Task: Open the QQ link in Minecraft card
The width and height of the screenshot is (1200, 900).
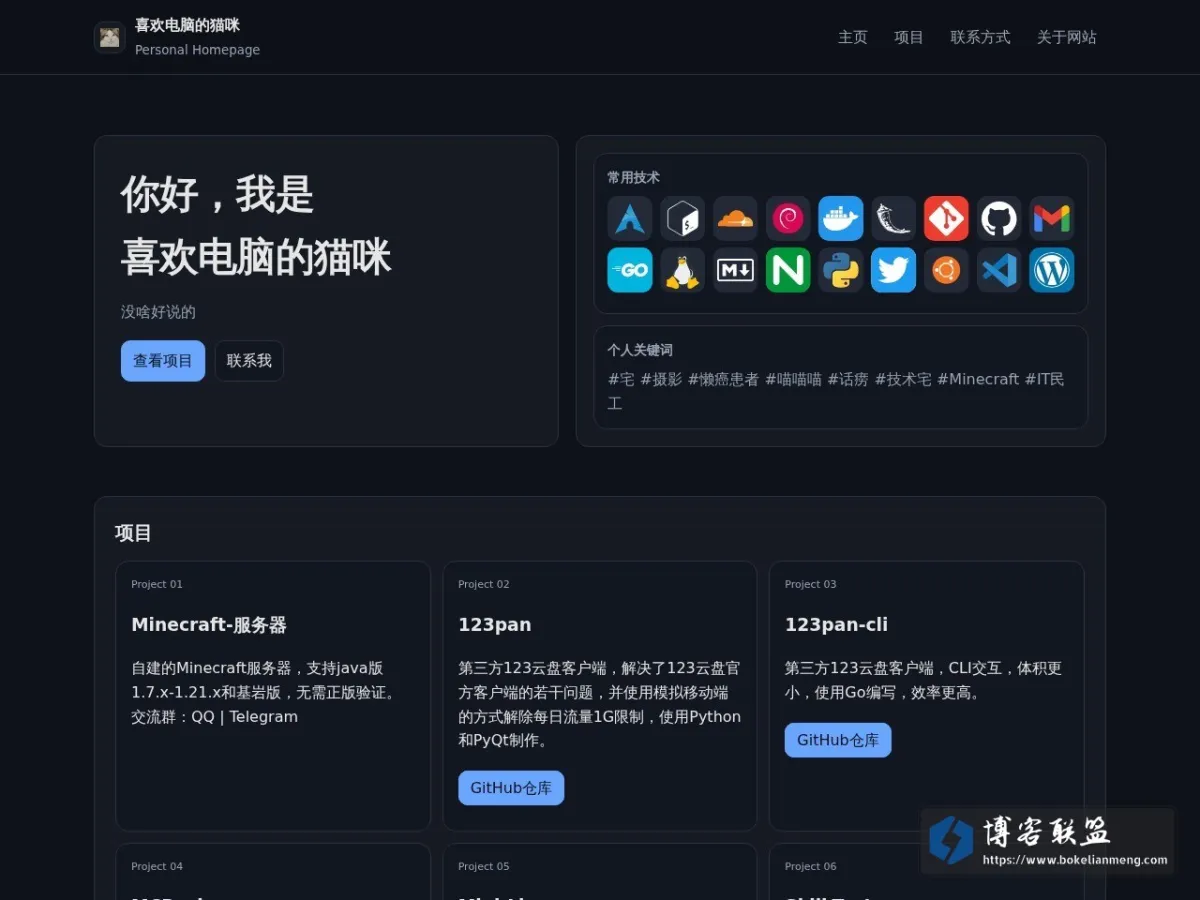Action: (203, 717)
